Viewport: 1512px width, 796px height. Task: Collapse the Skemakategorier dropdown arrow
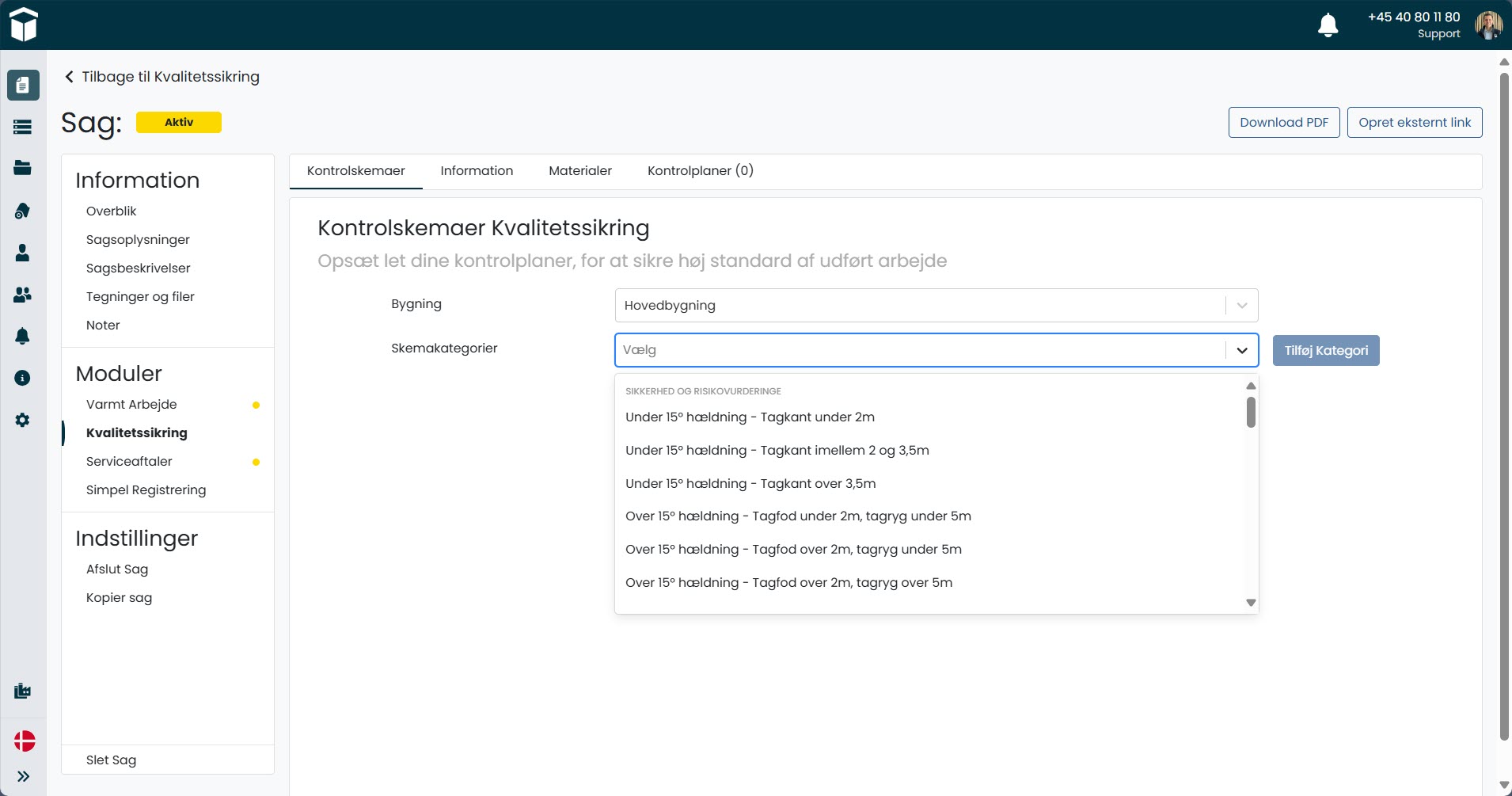(1241, 350)
